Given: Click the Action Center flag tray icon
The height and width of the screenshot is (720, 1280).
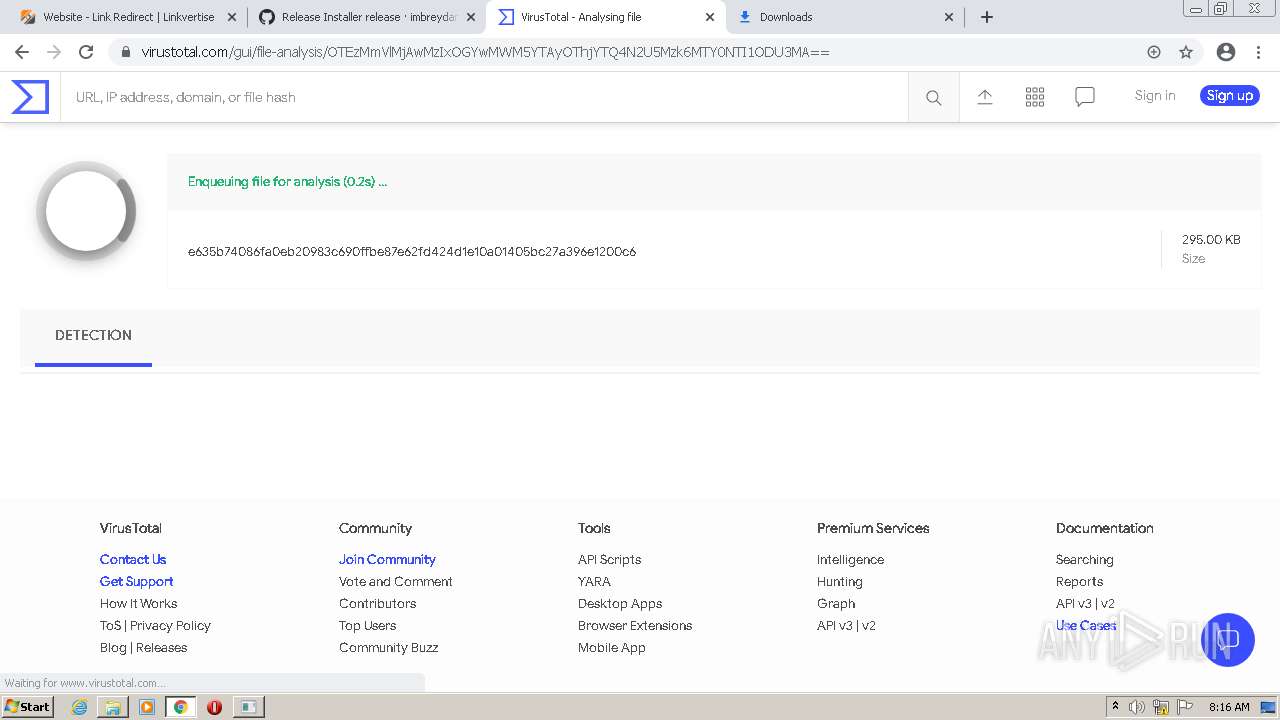Looking at the screenshot, I should pyautogui.click(x=1185, y=707).
